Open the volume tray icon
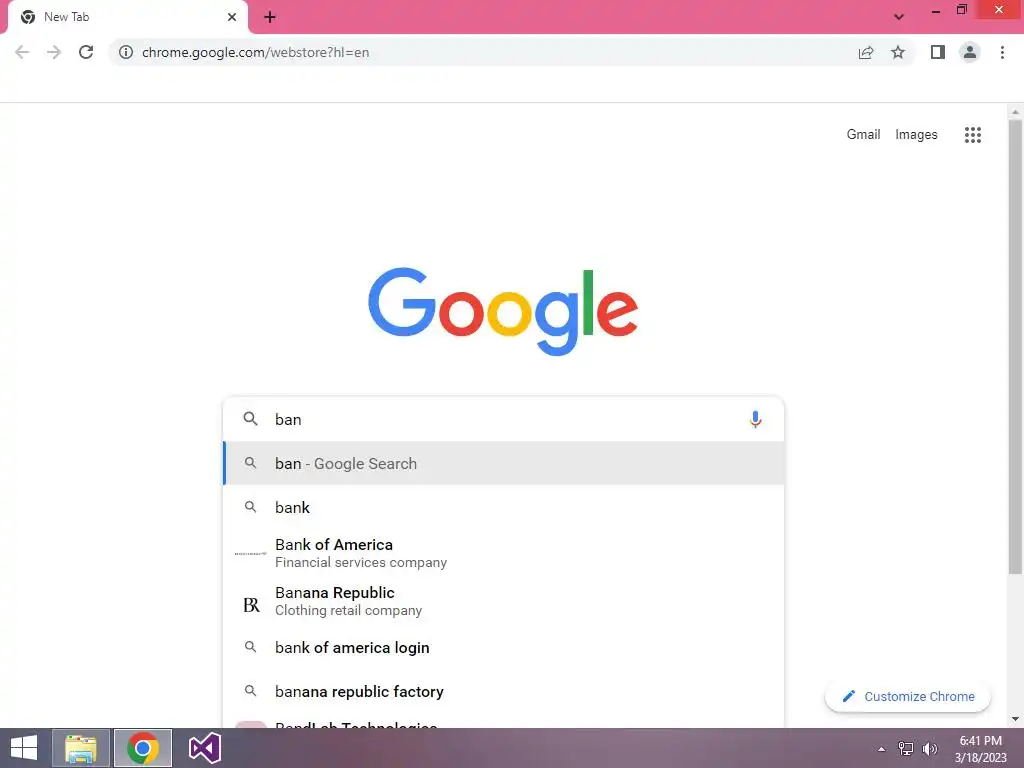1024x768 pixels. coord(929,749)
